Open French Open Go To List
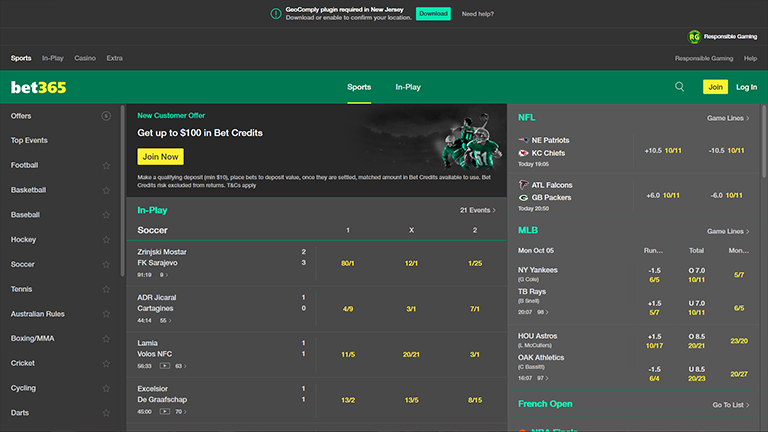This screenshot has width=768, height=432. 731,405
